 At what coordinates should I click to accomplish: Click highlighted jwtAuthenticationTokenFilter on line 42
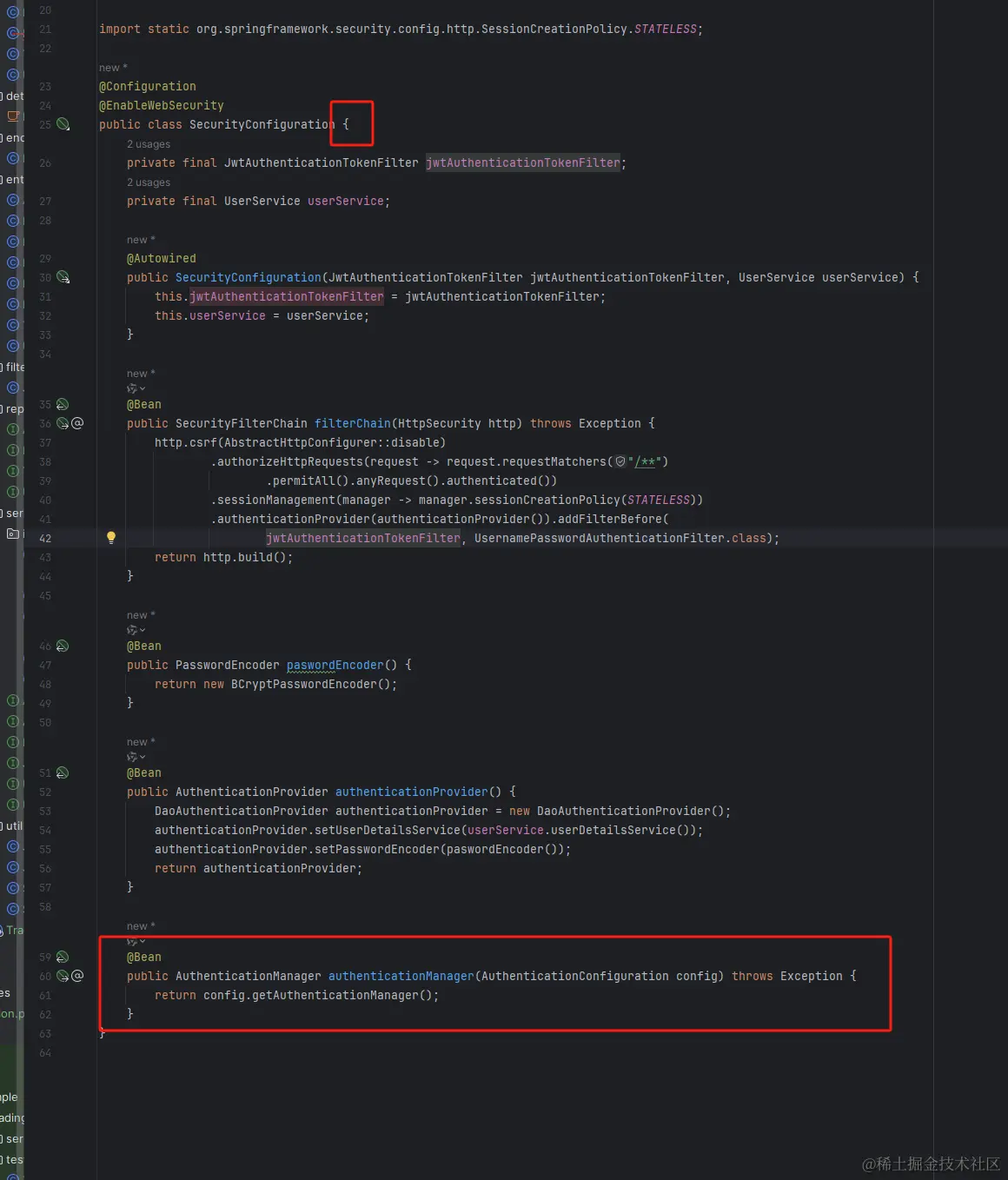(363, 538)
